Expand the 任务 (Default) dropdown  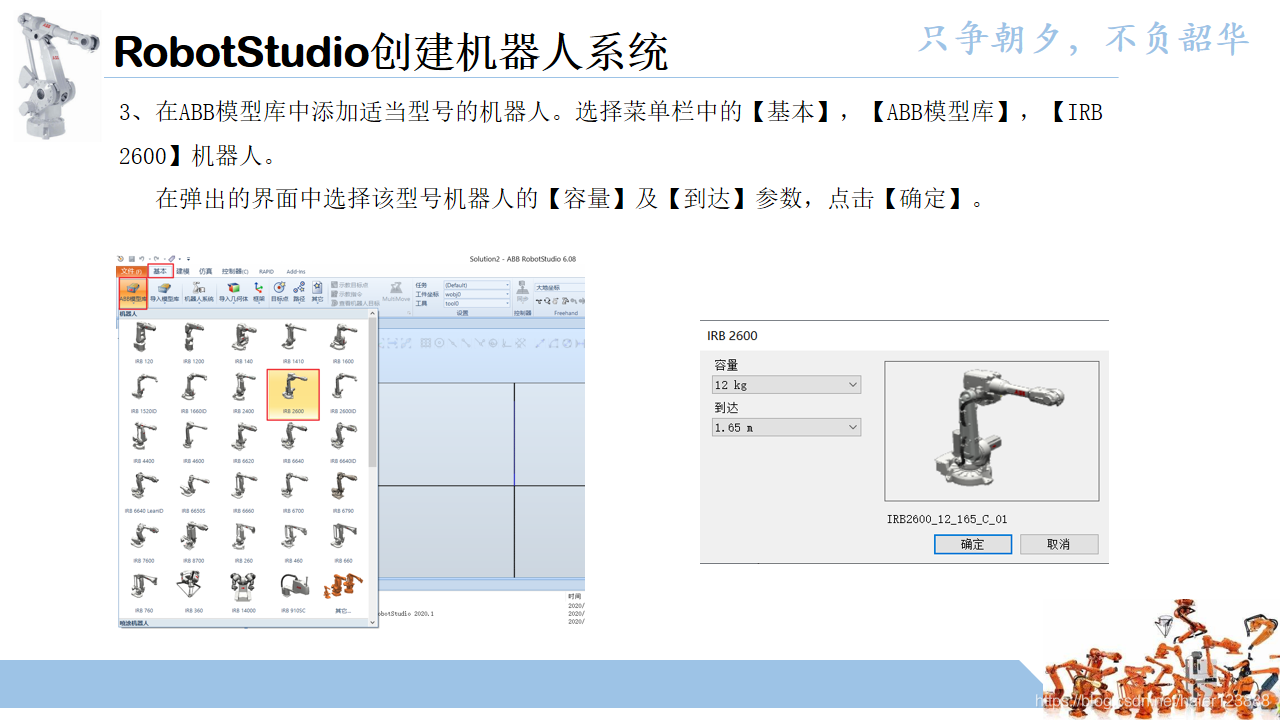477,285
